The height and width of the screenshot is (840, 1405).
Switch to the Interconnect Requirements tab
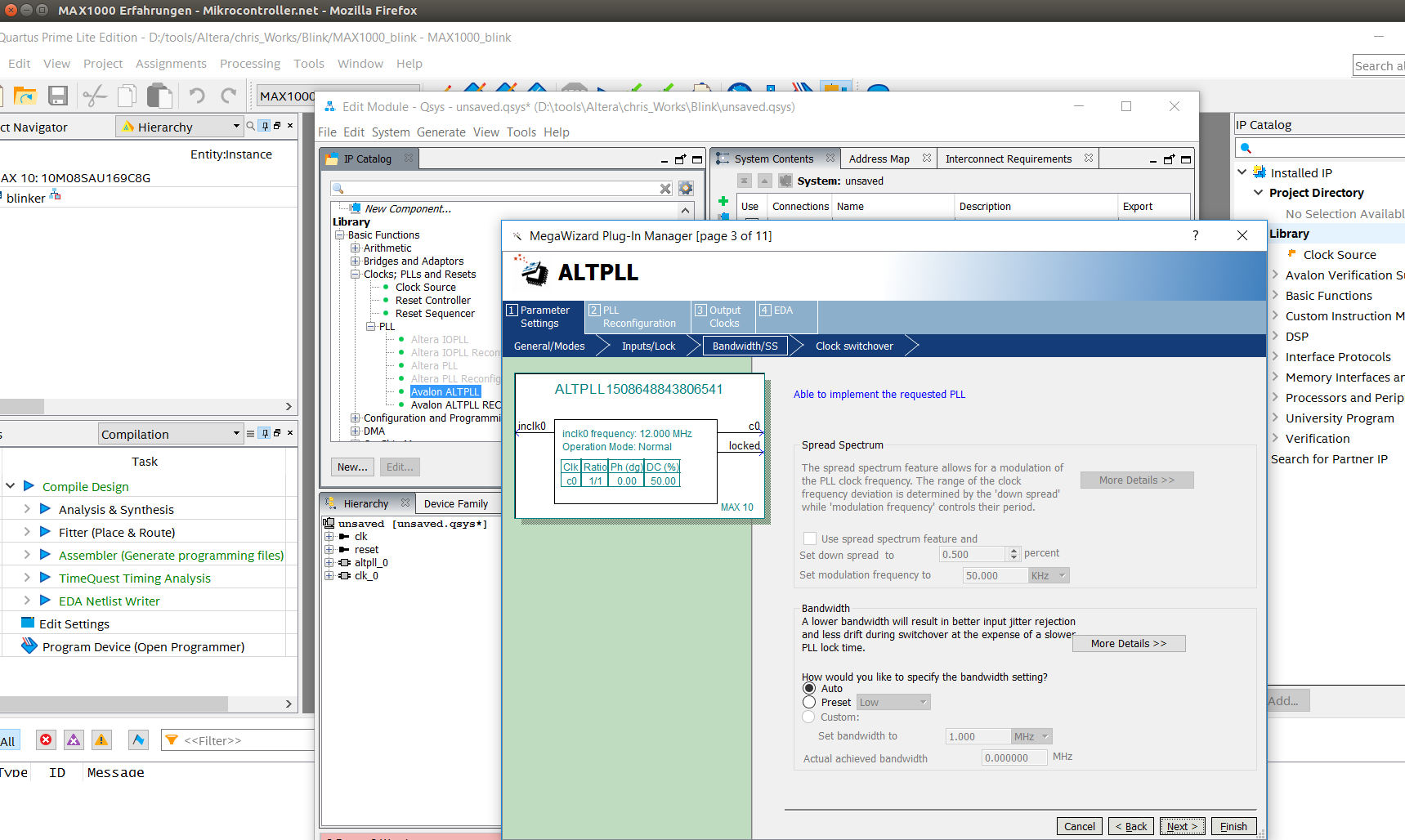[1009, 159]
